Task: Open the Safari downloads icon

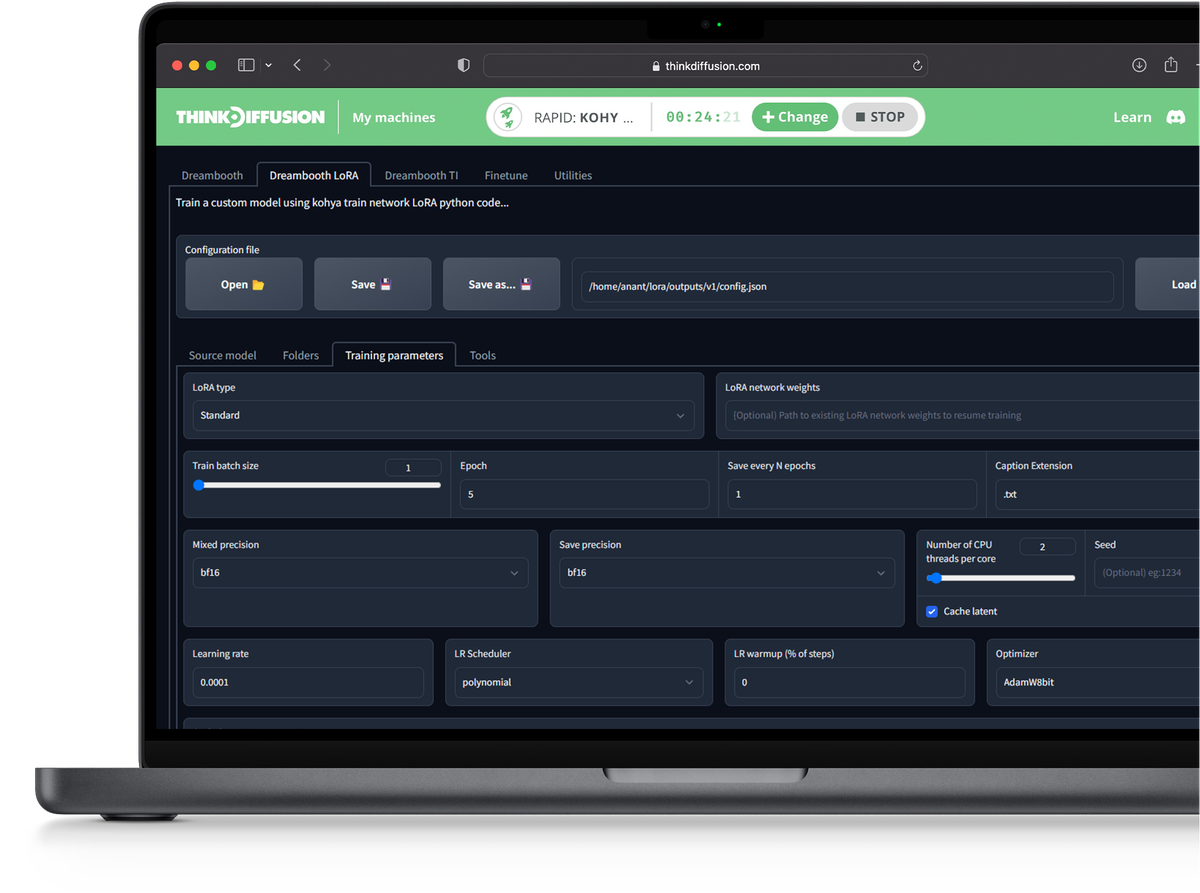Action: [x=1139, y=65]
